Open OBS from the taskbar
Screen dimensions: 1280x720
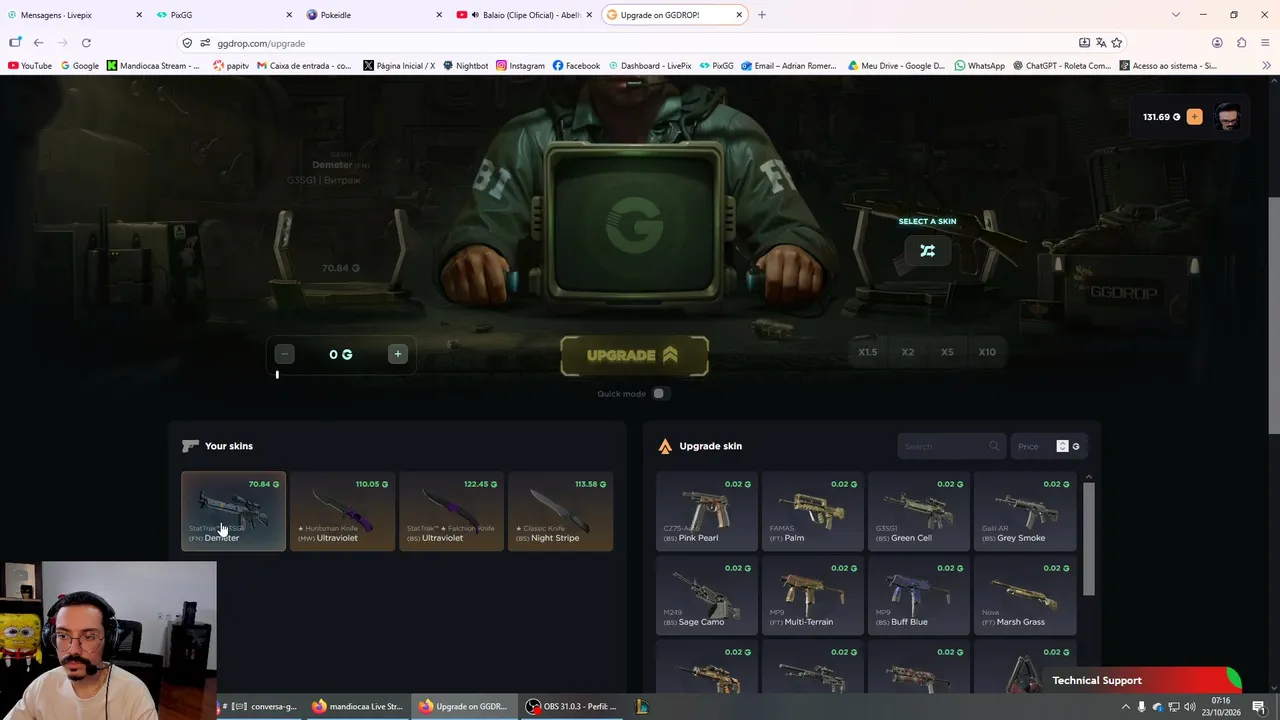pyautogui.click(x=573, y=706)
